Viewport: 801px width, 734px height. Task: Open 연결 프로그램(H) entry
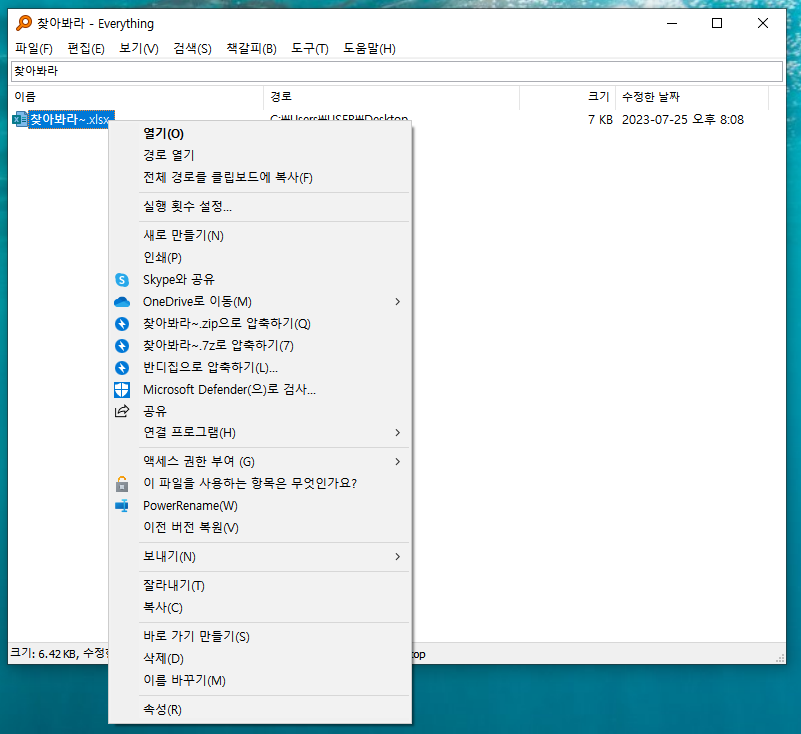coord(260,433)
